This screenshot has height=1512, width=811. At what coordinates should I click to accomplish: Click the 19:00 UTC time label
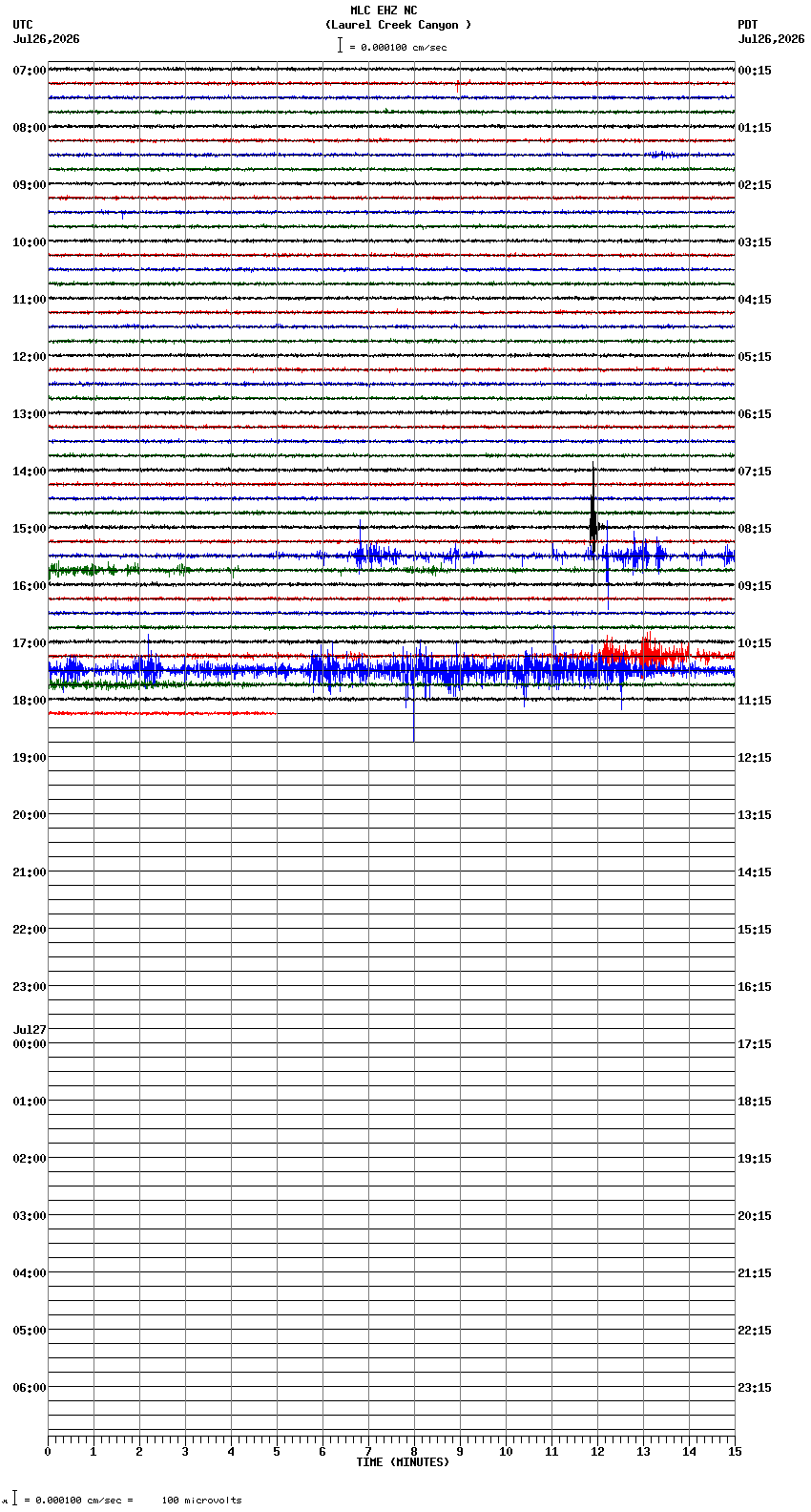(30, 758)
